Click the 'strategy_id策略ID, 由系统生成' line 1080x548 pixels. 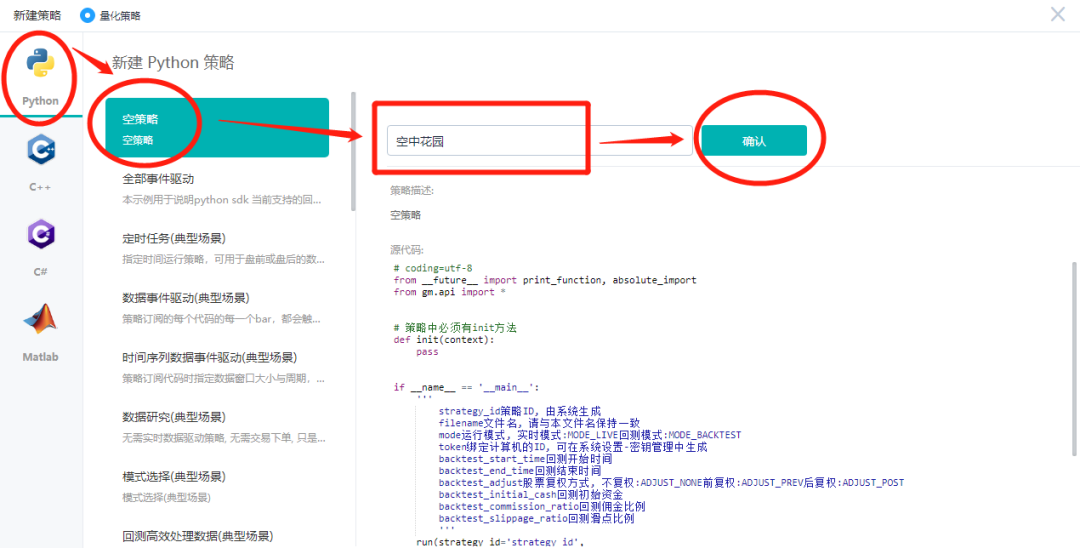pos(519,411)
